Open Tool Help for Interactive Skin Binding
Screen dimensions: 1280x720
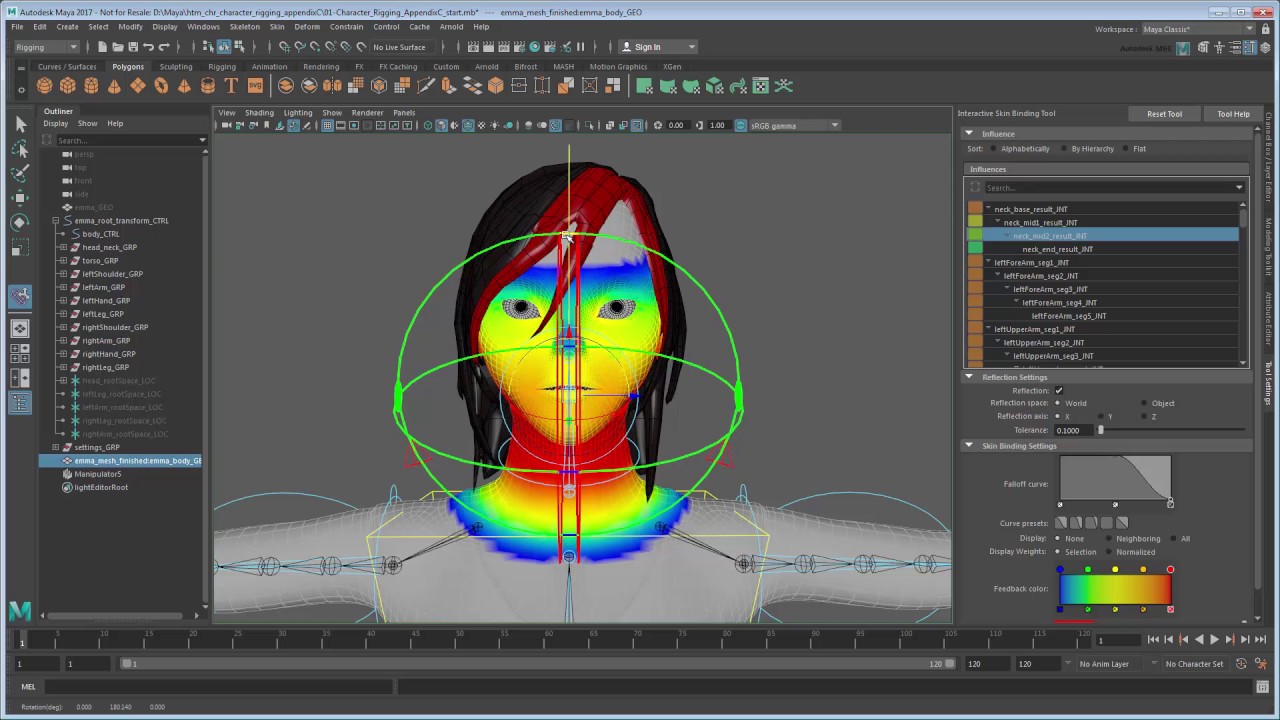[1233, 113]
